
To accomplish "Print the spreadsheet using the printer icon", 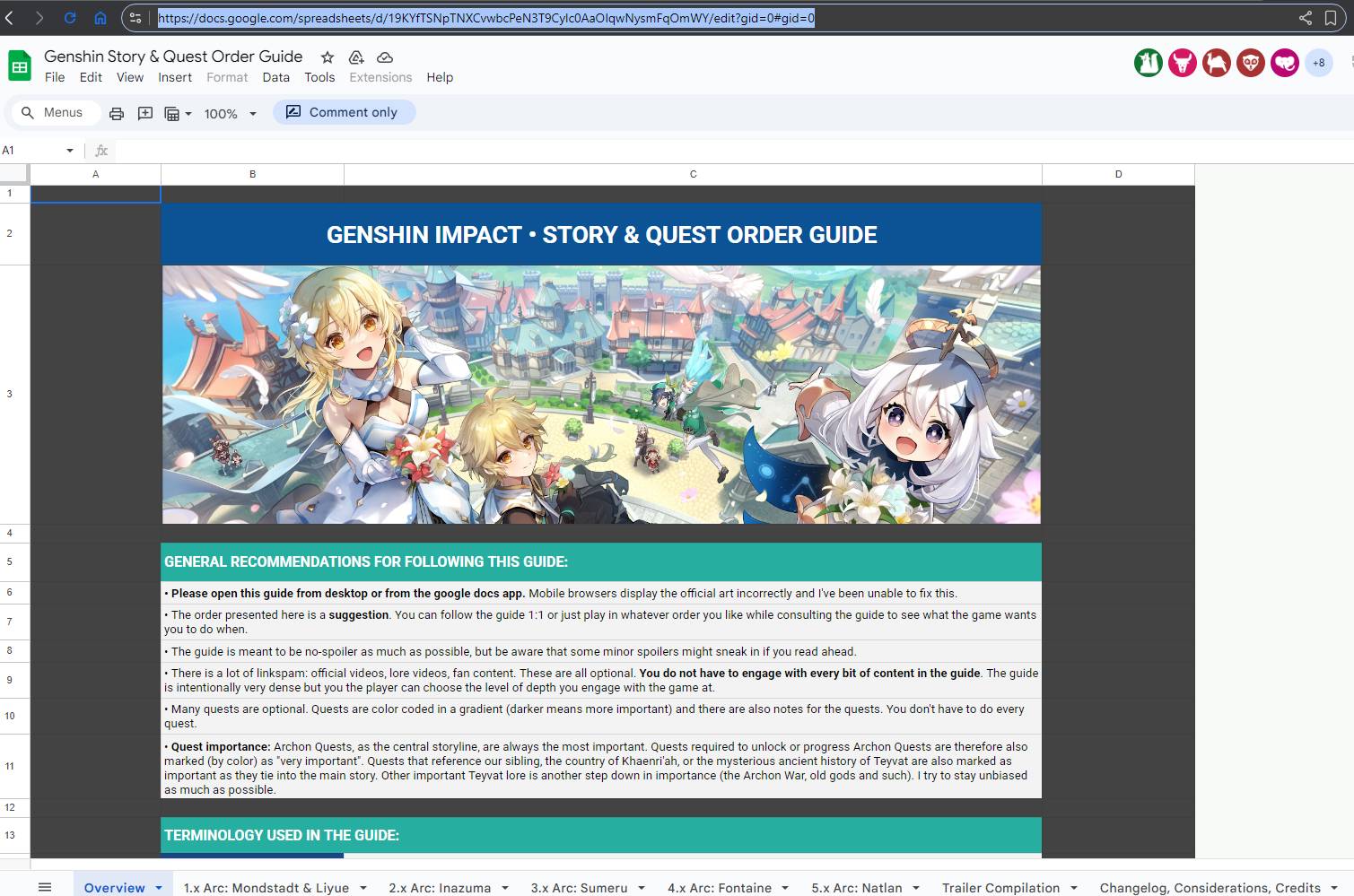I will point(117,113).
